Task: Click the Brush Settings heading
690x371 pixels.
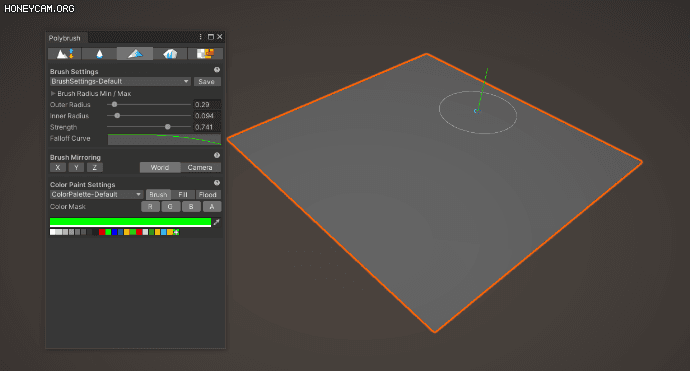Action: (74, 71)
